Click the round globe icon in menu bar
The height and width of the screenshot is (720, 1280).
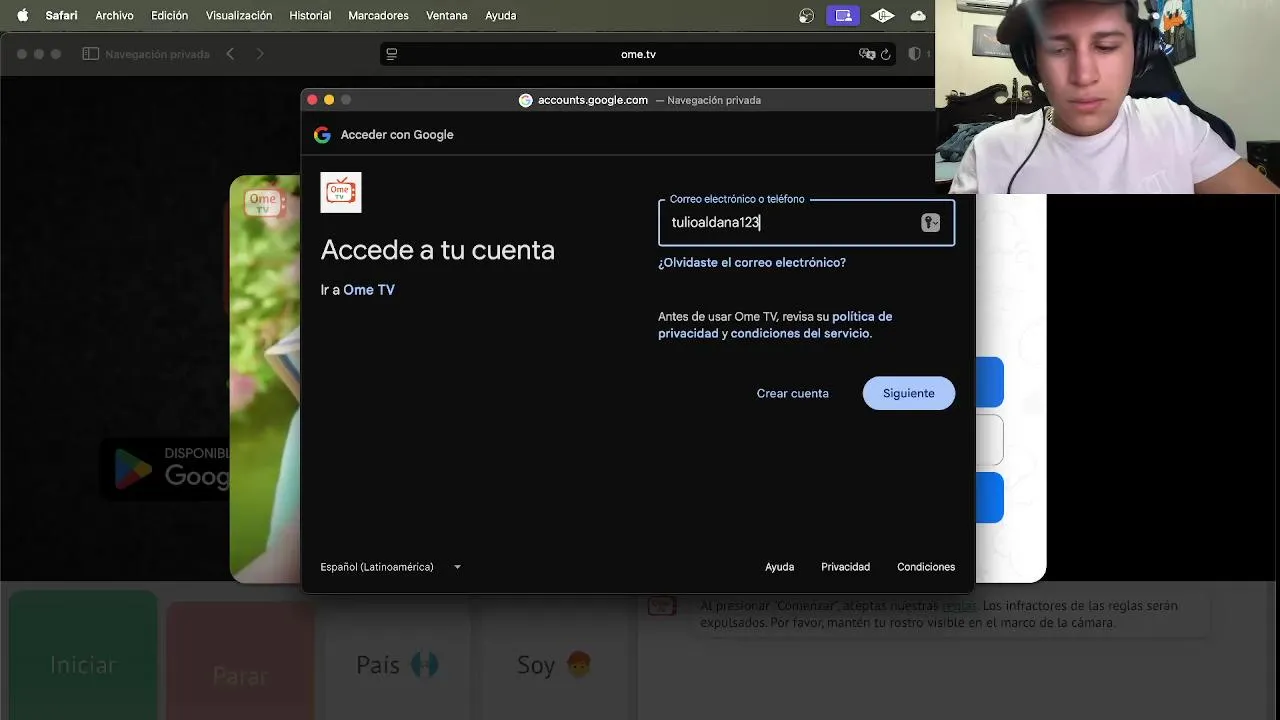tap(807, 15)
